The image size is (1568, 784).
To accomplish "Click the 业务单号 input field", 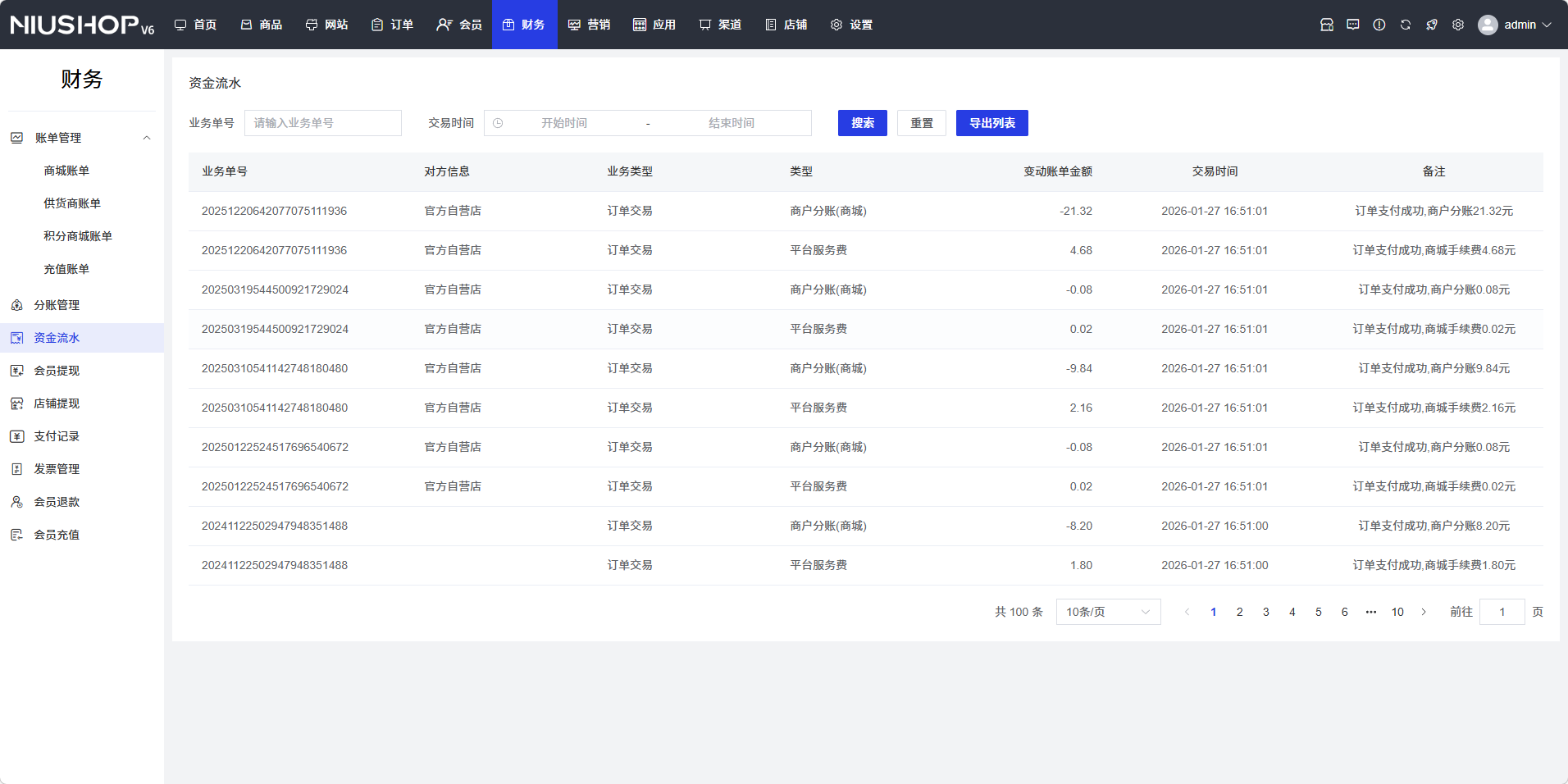I will [322, 123].
